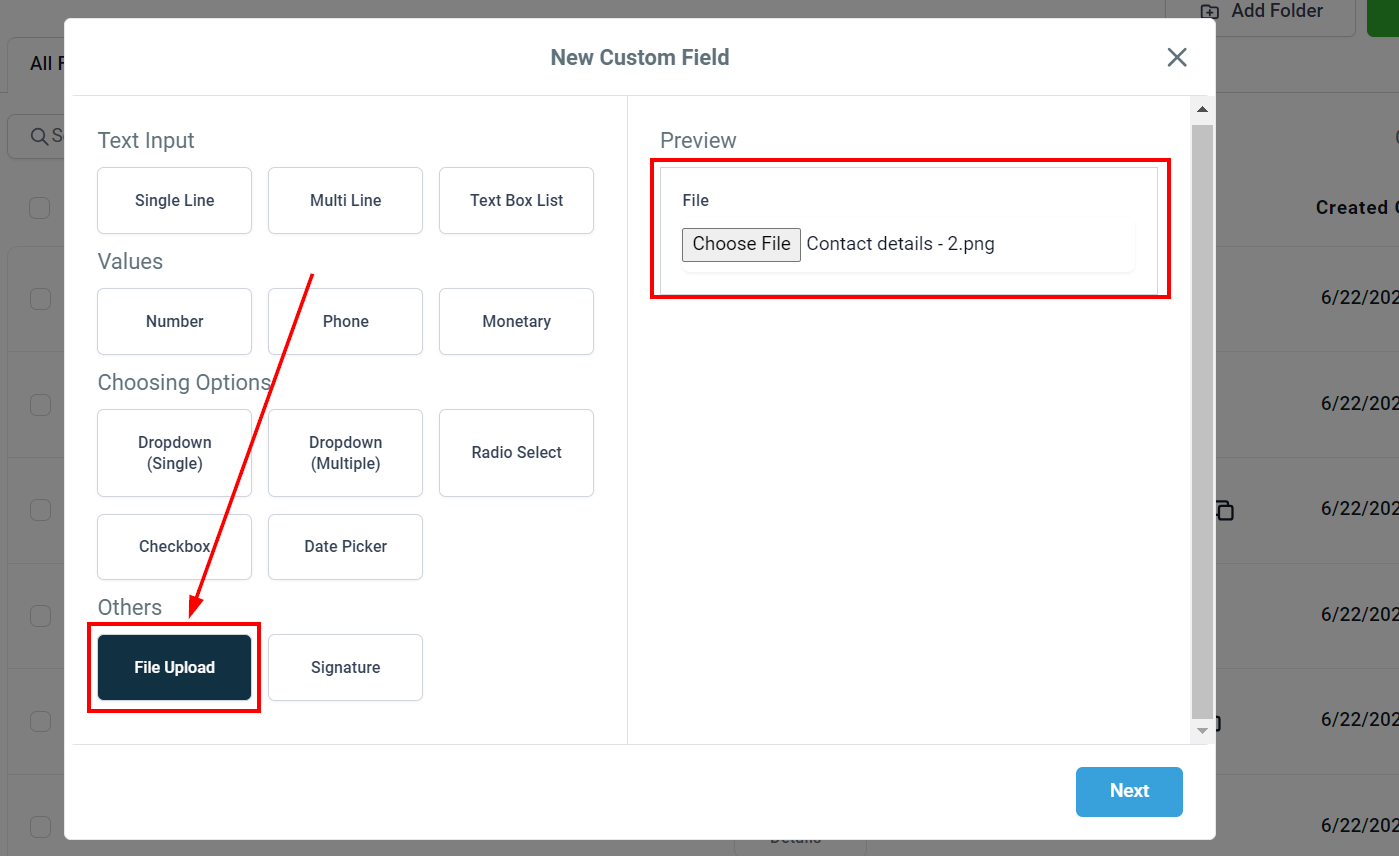
Task: Select the Dropdown (Multiple) option
Action: coord(345,453)
